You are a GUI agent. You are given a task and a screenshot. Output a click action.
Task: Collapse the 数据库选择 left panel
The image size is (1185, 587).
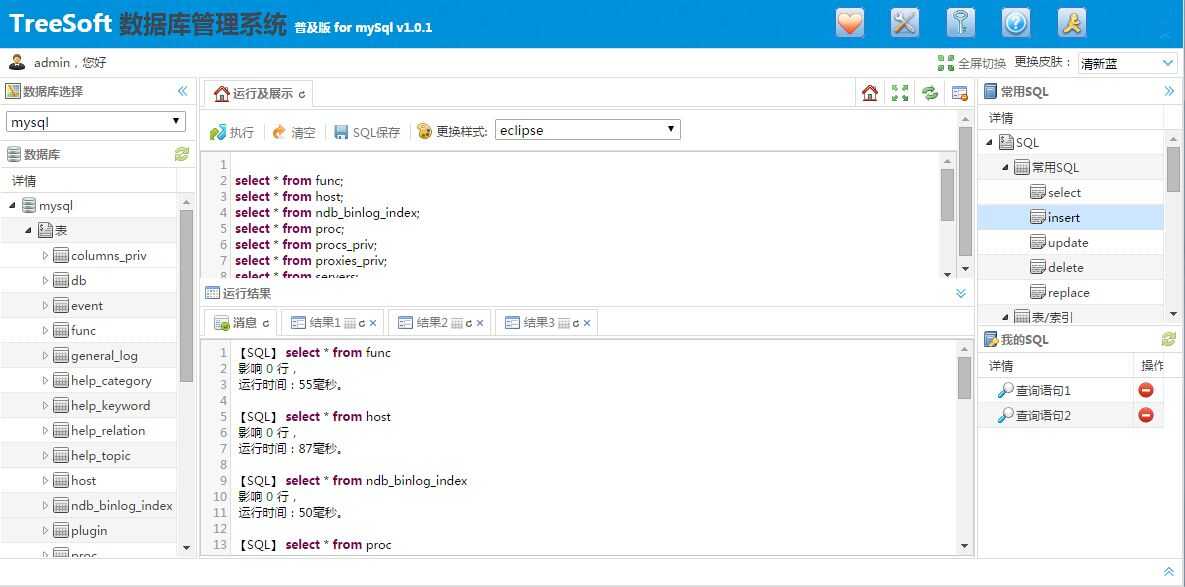[x=182, y=91]
